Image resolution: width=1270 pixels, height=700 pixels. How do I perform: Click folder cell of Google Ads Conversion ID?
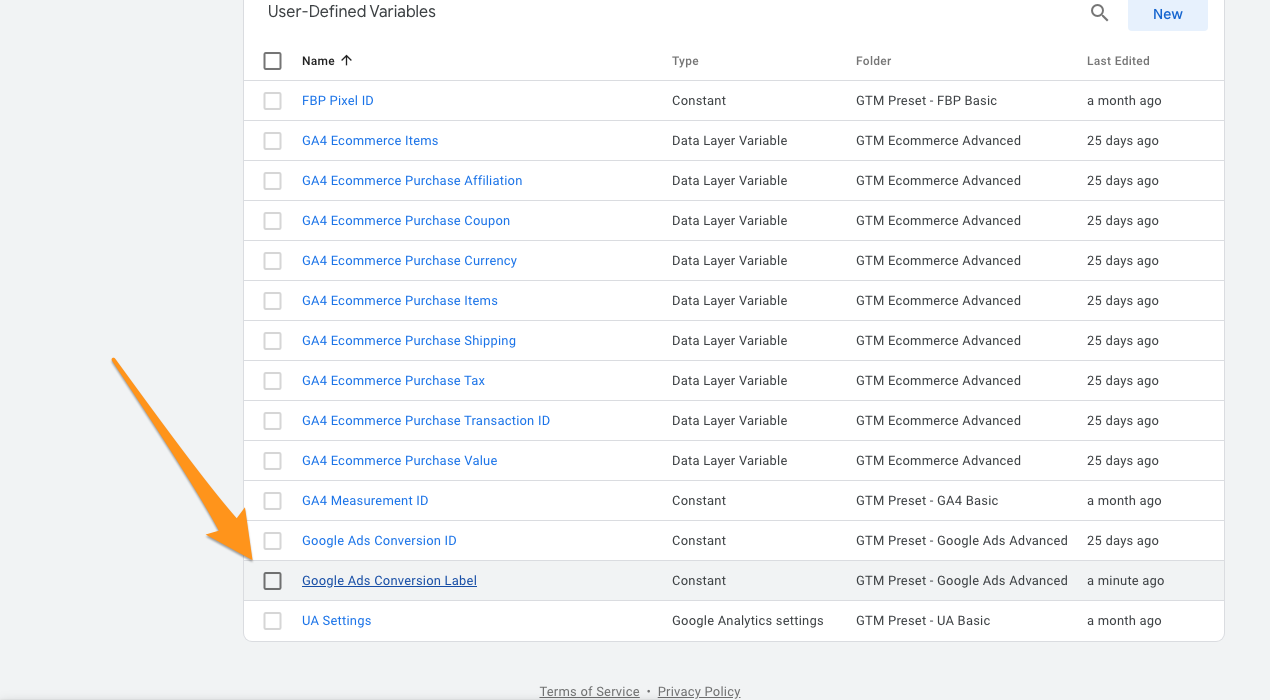click(x=962, y=541)
